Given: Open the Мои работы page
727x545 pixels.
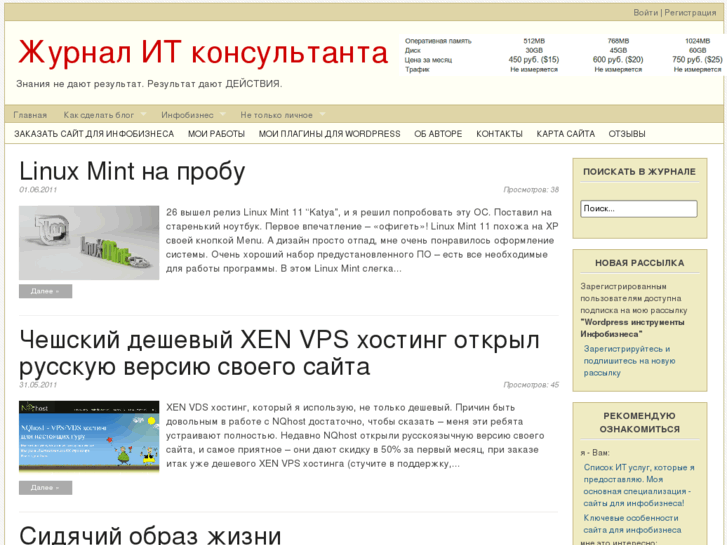Looking at the screenshot, I should (x=217, y=134).
